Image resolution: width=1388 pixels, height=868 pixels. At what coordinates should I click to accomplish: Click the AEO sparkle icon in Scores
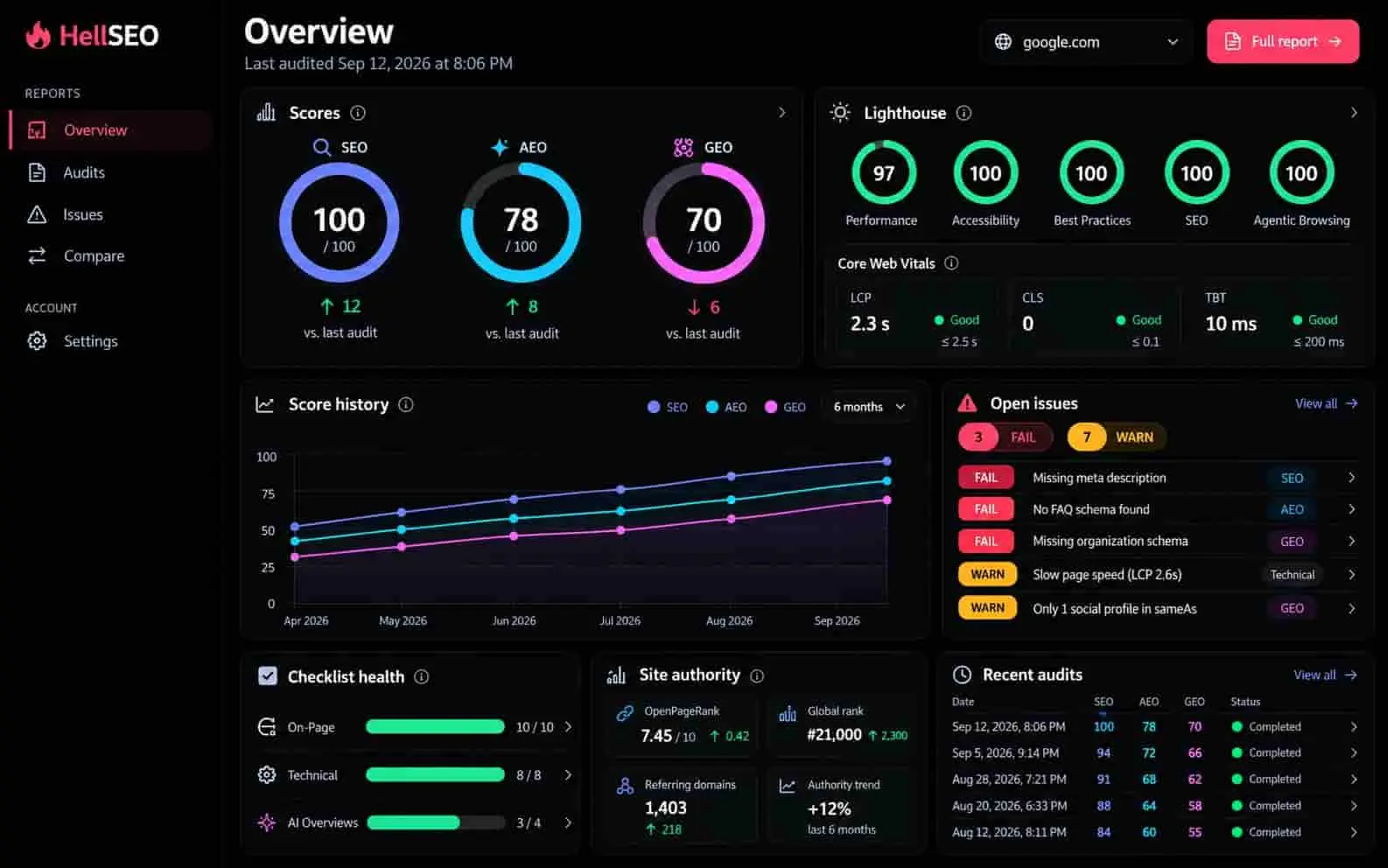(500, 147)
